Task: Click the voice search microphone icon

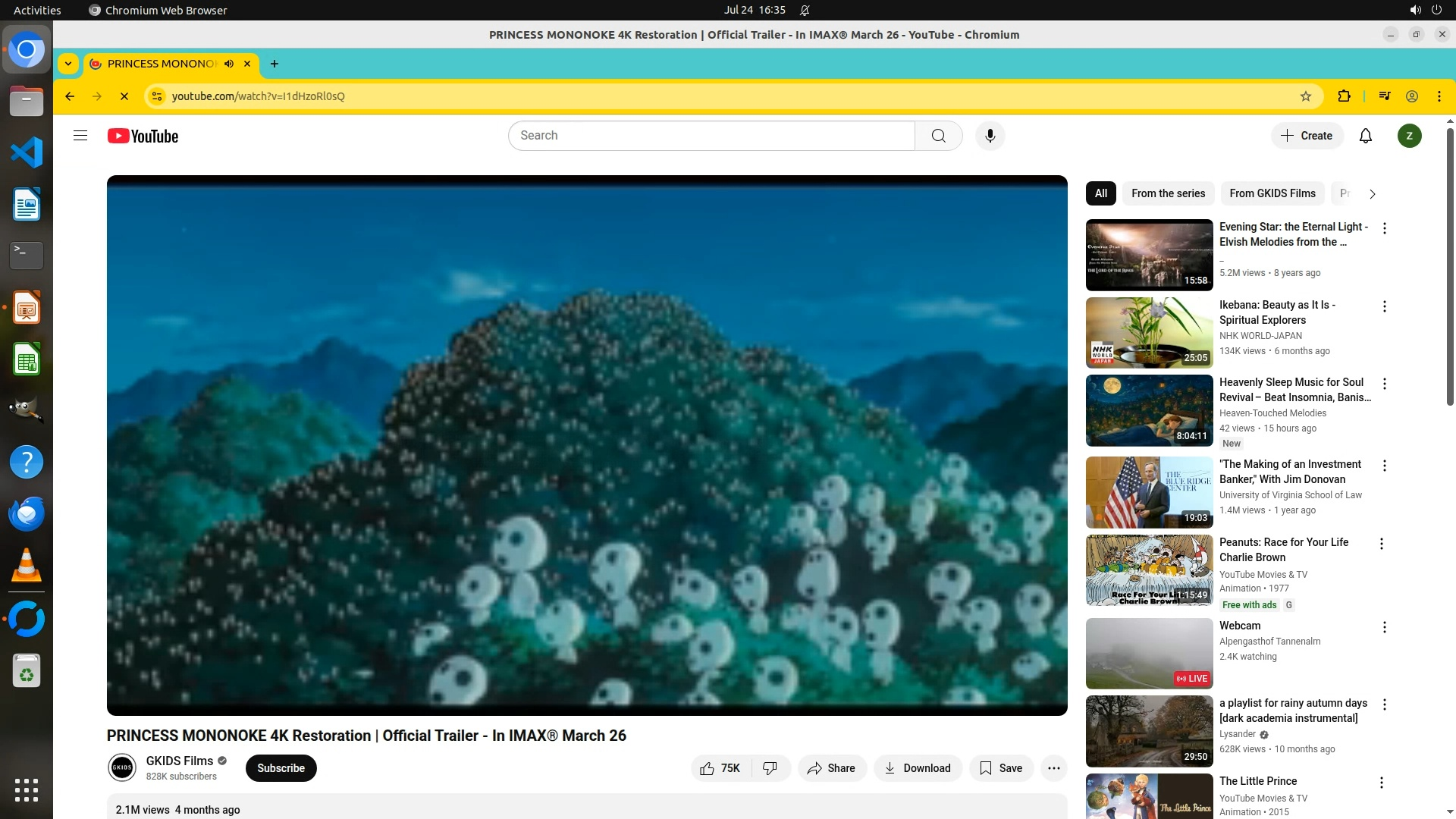Action: coord(990,136)
